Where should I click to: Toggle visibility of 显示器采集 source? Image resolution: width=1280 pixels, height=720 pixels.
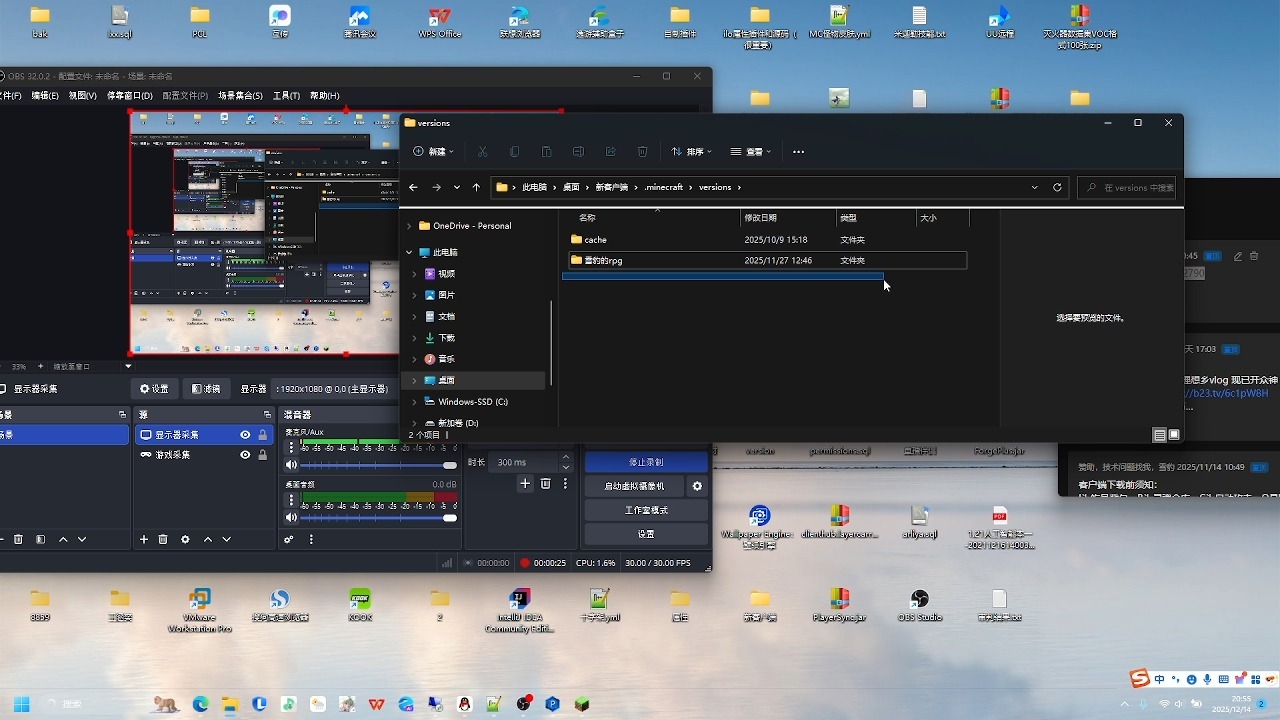click(245, 435)
